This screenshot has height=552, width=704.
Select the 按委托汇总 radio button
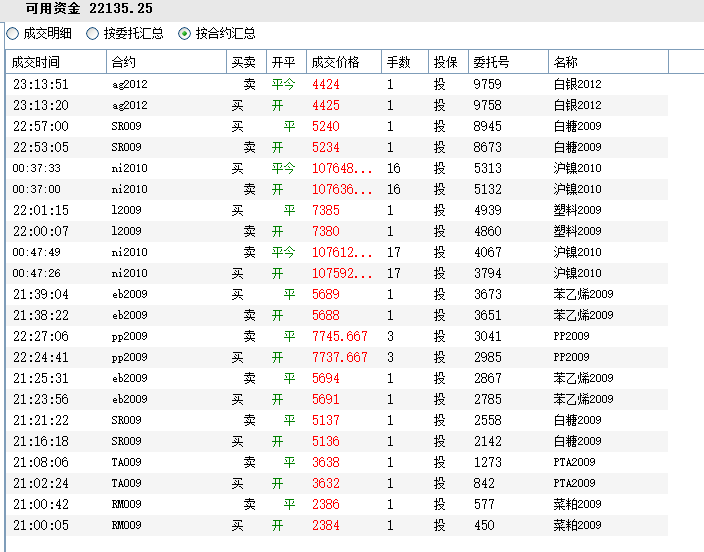click(92, 34)
